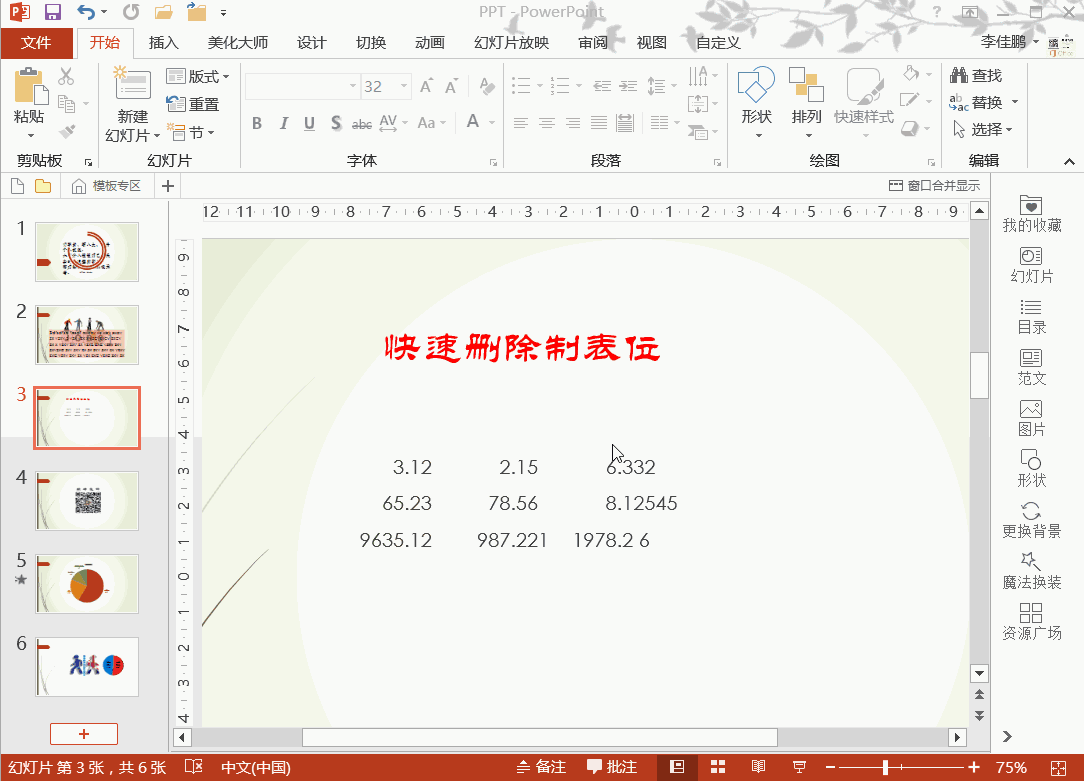Open the 替换 replace dropdown arrow
1084x781 pixels.
(1015, 102)
